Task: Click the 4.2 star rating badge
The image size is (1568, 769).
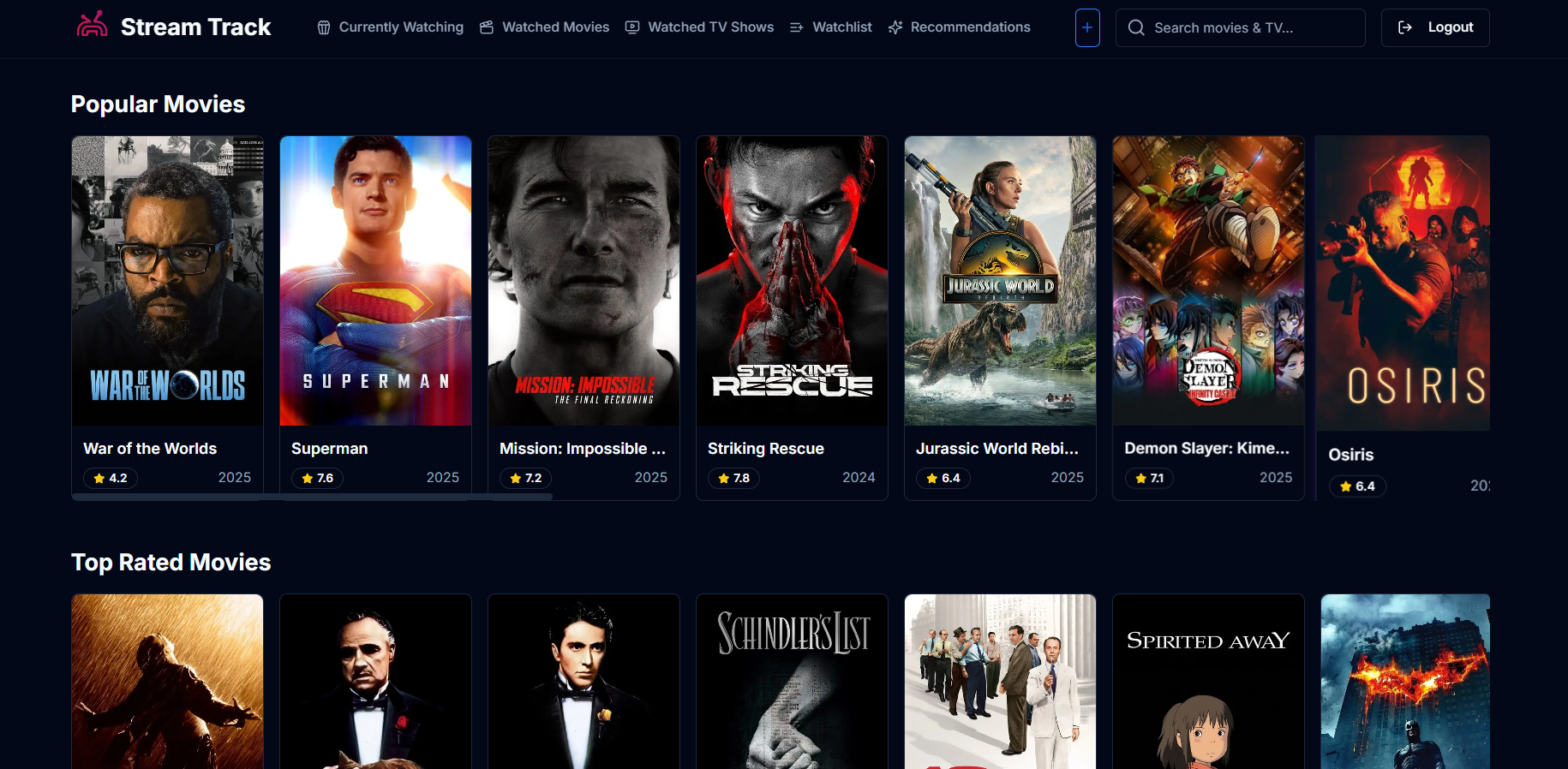Action: (110, 478)
